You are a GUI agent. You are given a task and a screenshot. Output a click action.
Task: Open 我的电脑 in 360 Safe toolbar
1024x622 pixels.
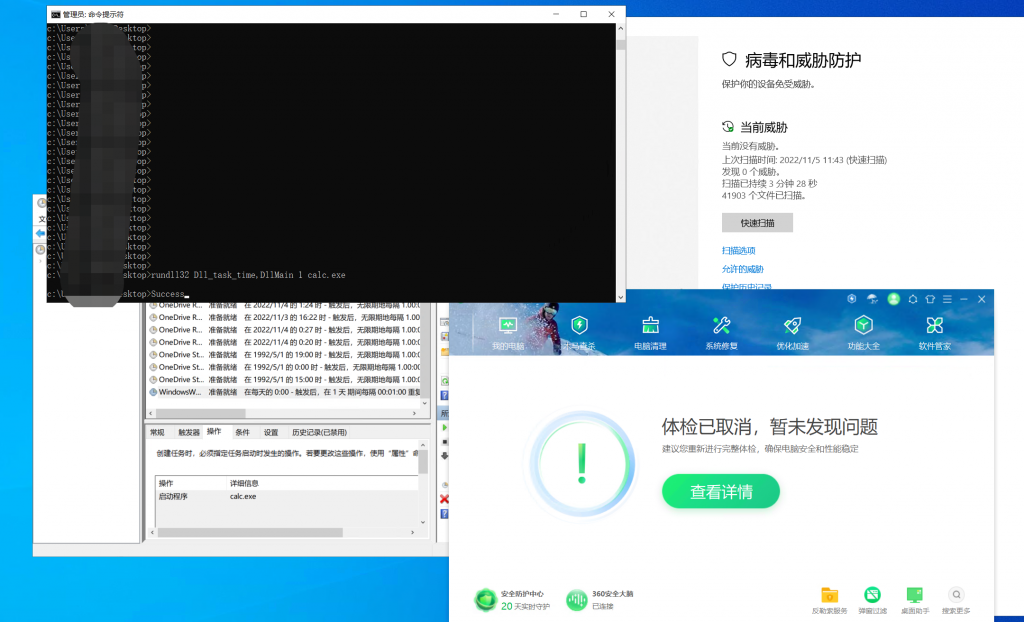click(508, 333)
